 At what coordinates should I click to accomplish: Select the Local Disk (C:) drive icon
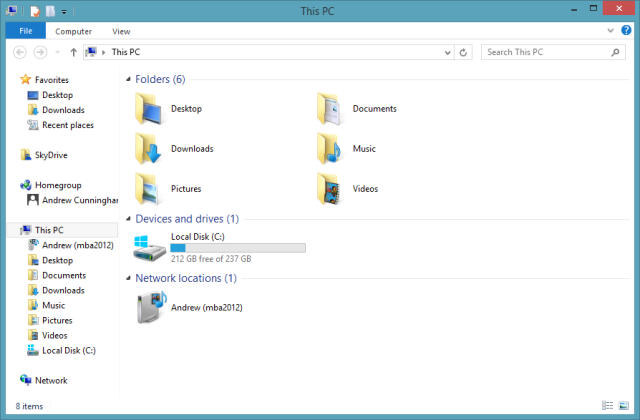[149, 248]
